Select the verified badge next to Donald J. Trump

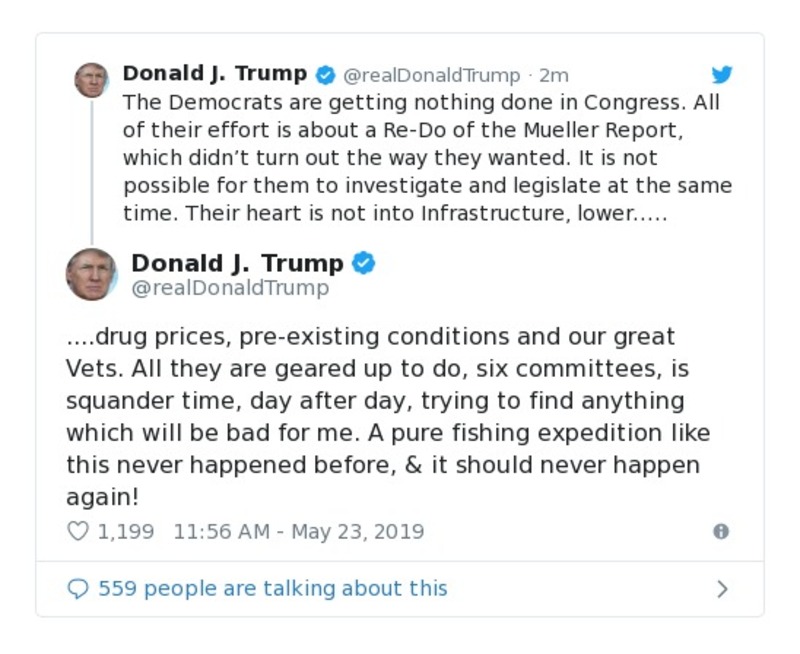tap(362, 263)
